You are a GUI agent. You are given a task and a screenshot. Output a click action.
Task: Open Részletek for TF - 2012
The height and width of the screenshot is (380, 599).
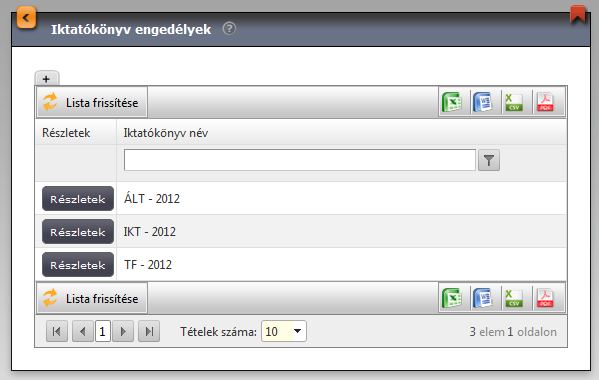[x=78, y=265]
